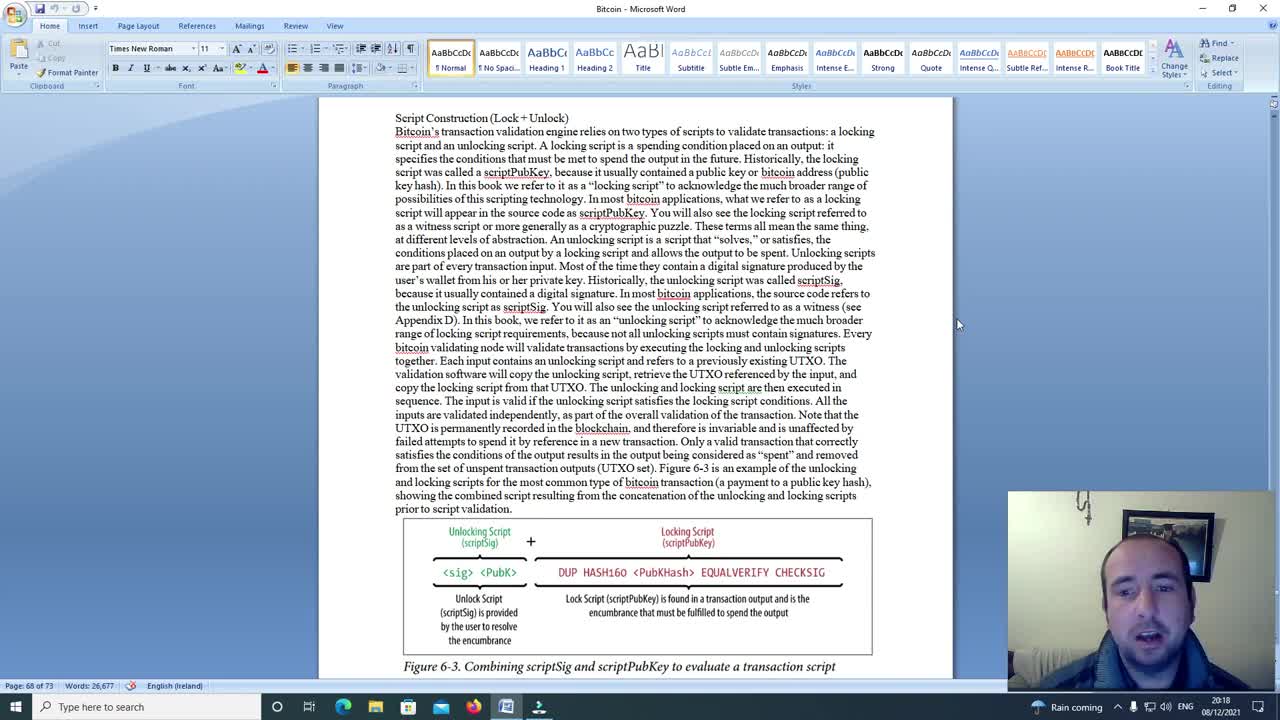The width and height of the screenshot is (1280, 720).
Task: Click the Replace button
Action: click(1220, 58)
